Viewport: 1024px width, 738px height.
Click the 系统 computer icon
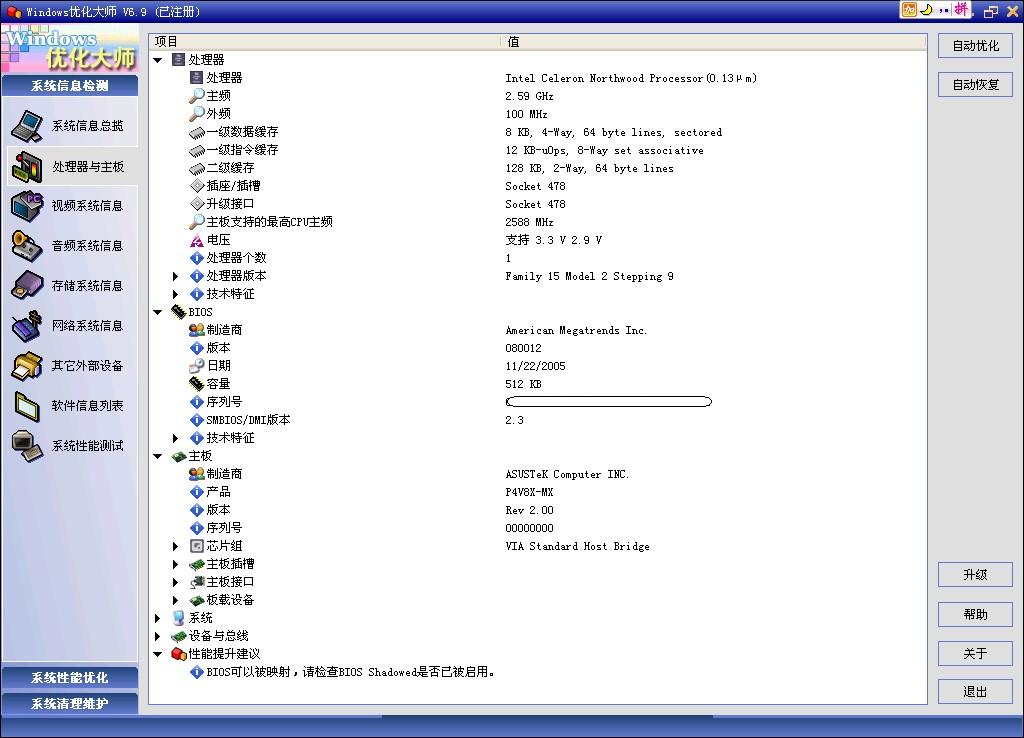[179, 618]
